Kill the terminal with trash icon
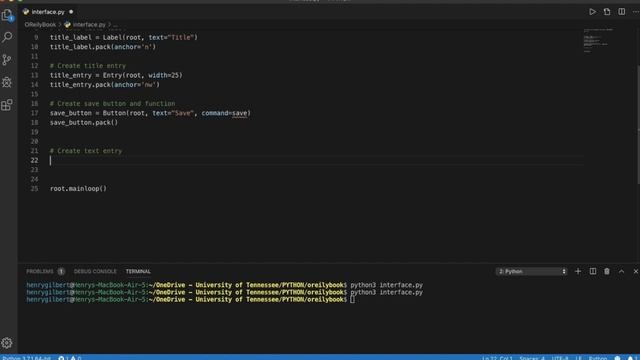Image resolution: width=640 pixels, height=360 pixels. pyautogui.click(x=607, y=271)
